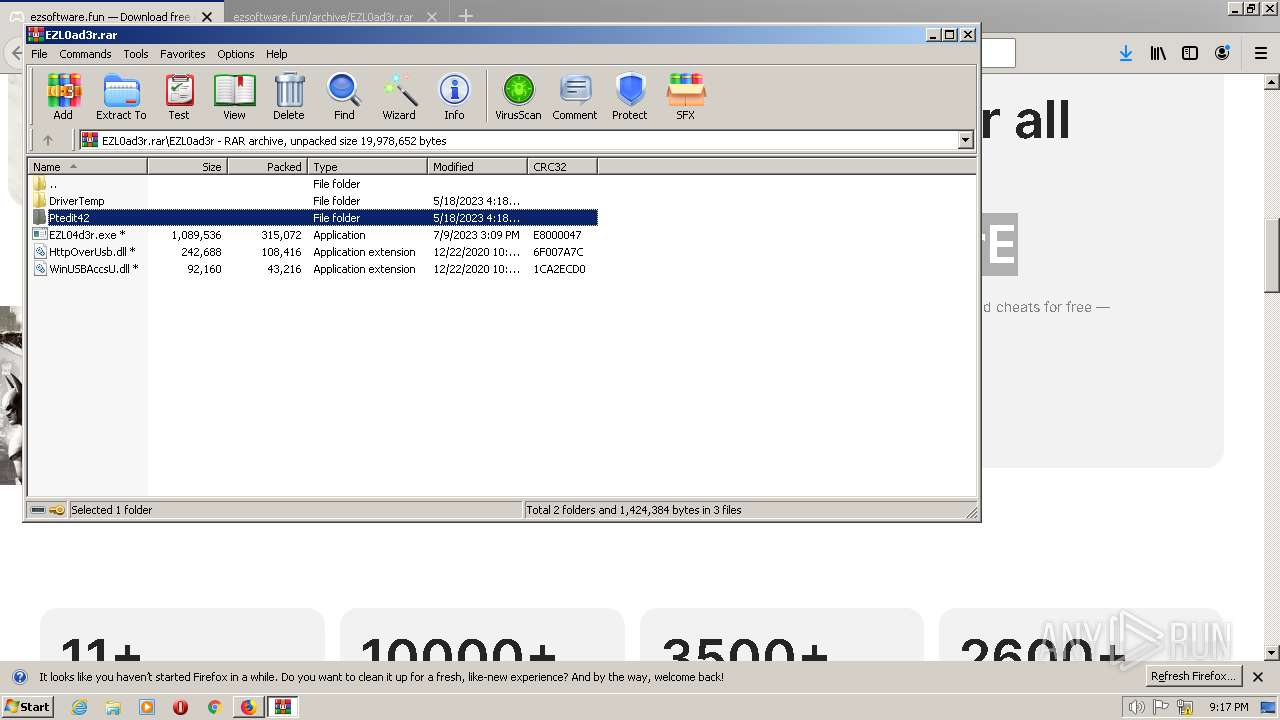Image resolution: width=1280 pixels, height=720 pixels.
Task: Switch to WinRAR taskbar button
Action: pos(283,707)
